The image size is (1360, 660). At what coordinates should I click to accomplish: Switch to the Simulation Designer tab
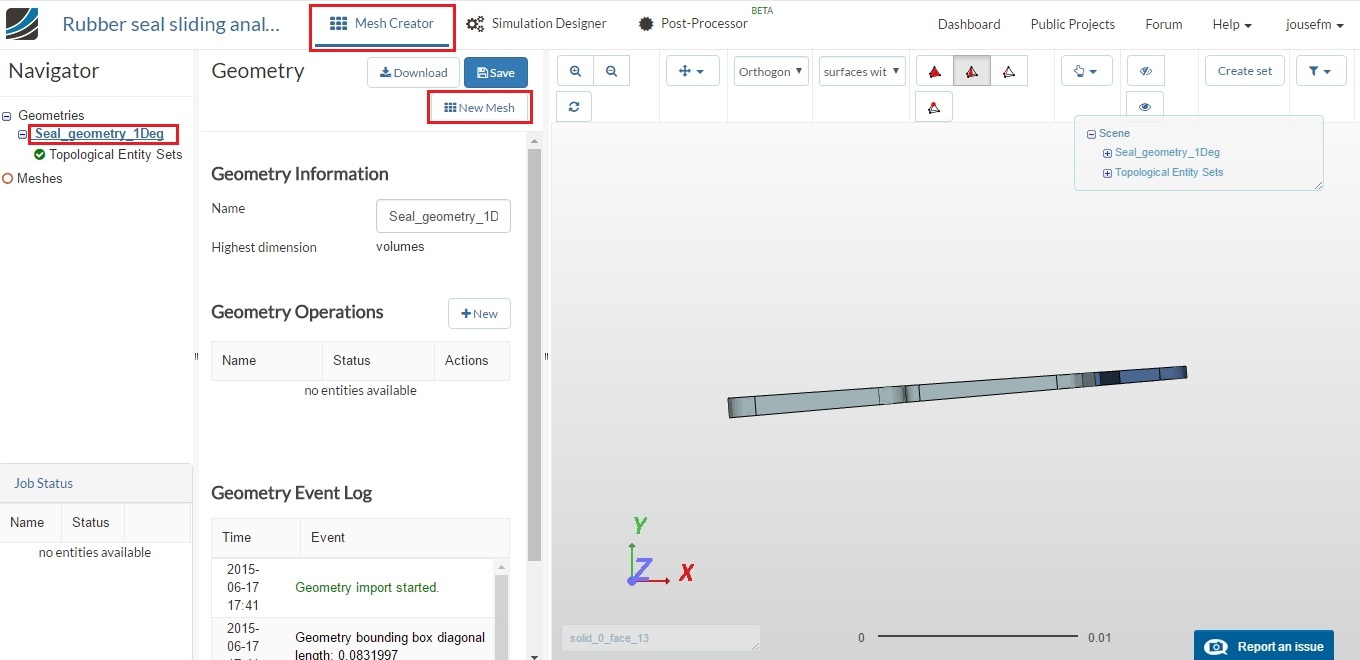point(536,24)
